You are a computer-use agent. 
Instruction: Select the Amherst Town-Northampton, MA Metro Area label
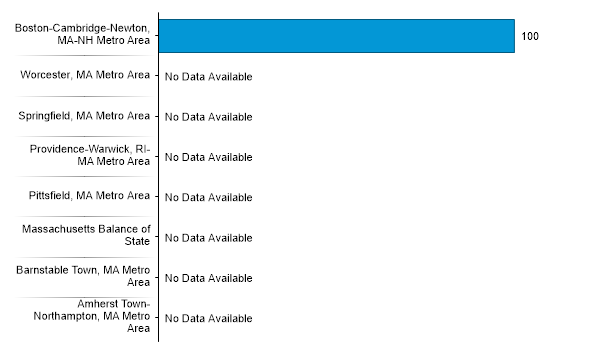92,316
